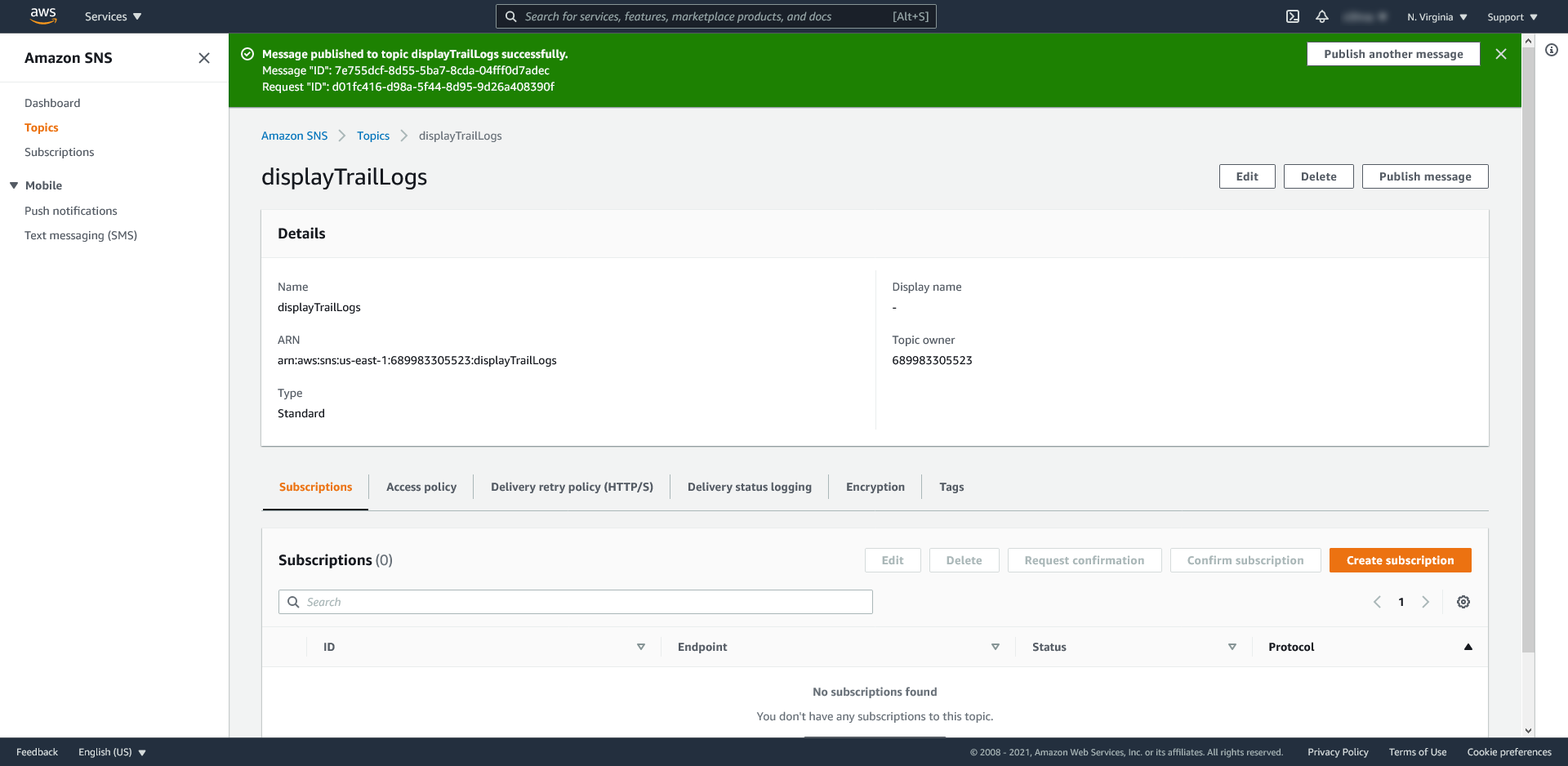Viewport: 1568px width, 766px height.
Task: Go to next subscriptions page
Action: pos(1426,602)
